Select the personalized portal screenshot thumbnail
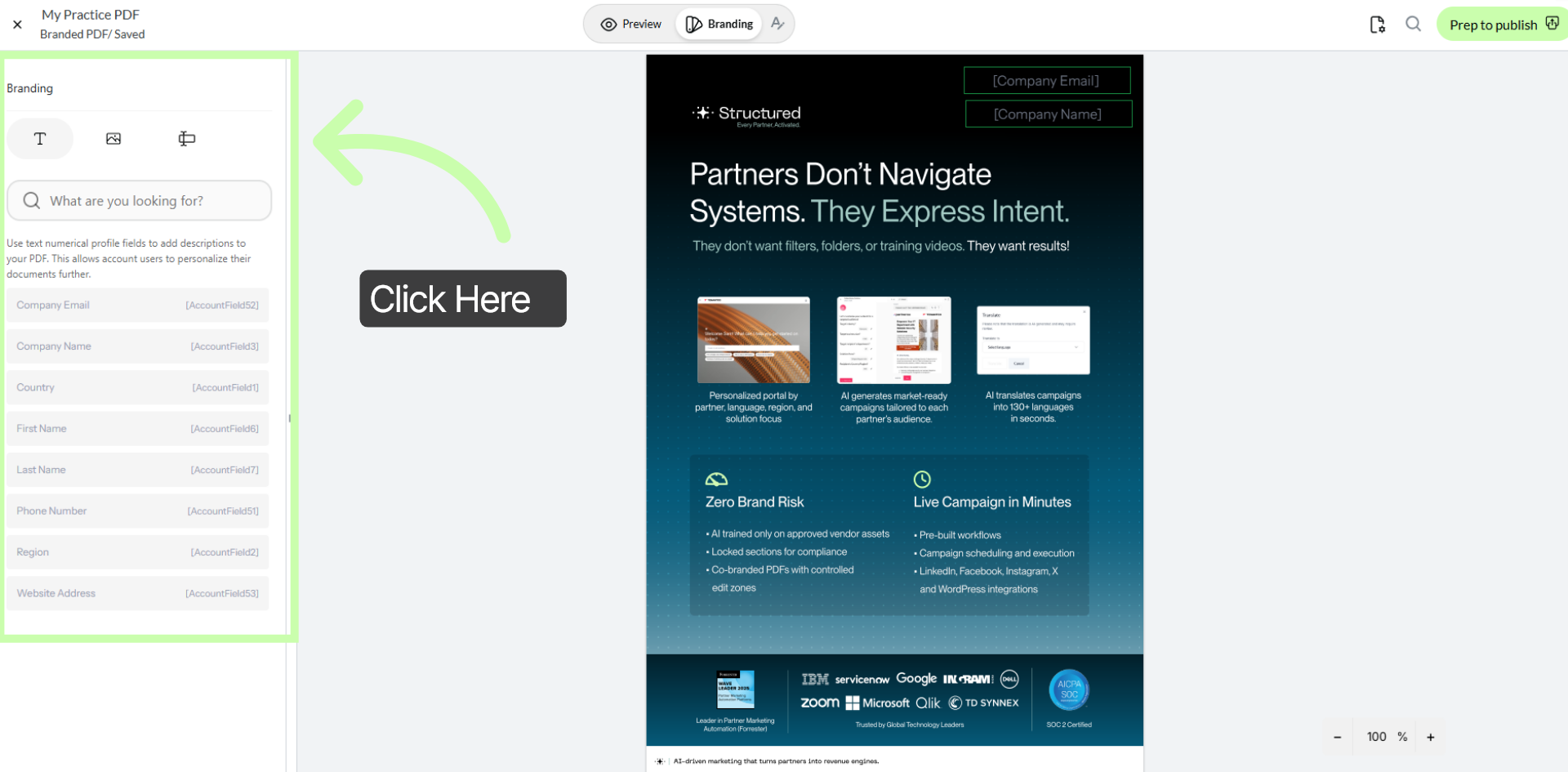1568x772 pixels. point(754,340)
